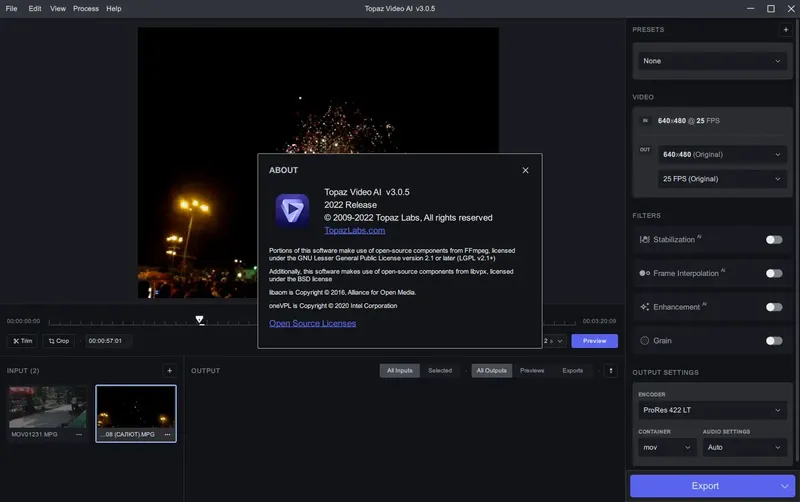Select the Selected filter tab
Viewport: 800px width, 502px height.
[440, 371]
